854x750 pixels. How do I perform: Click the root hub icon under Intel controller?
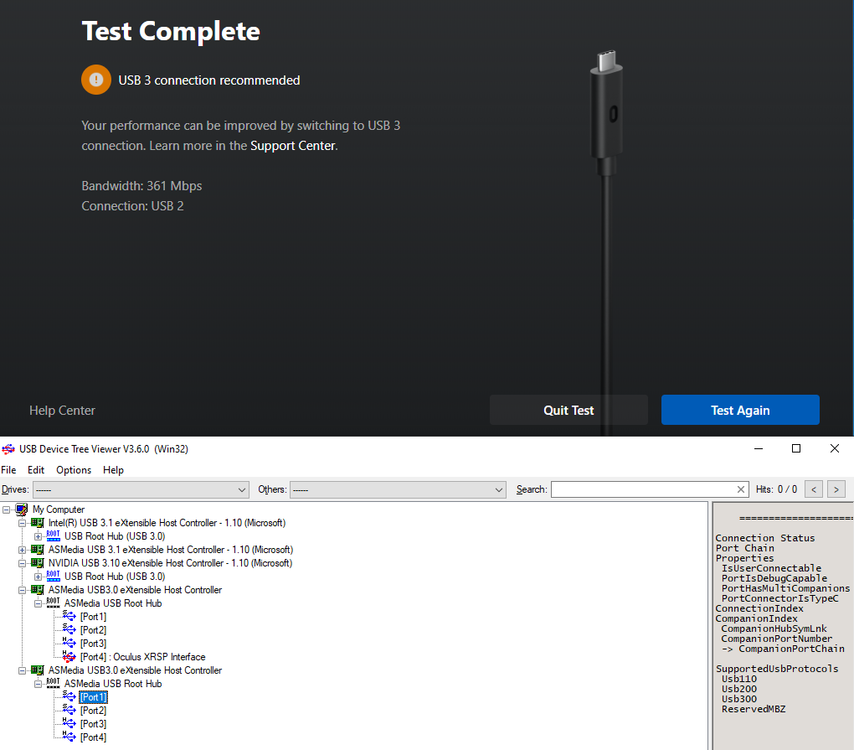tap(53, 536)
